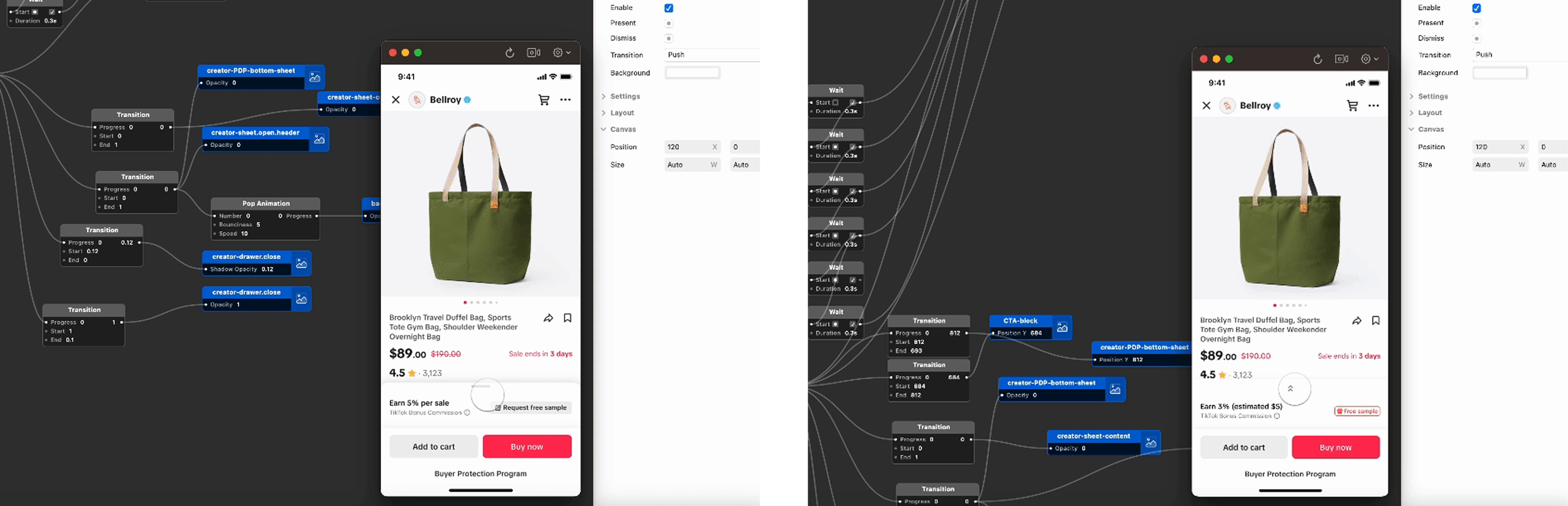Toggle Enable checkbox in the right inspector
Screen dimensions: 1568x506
point(1476,8)
